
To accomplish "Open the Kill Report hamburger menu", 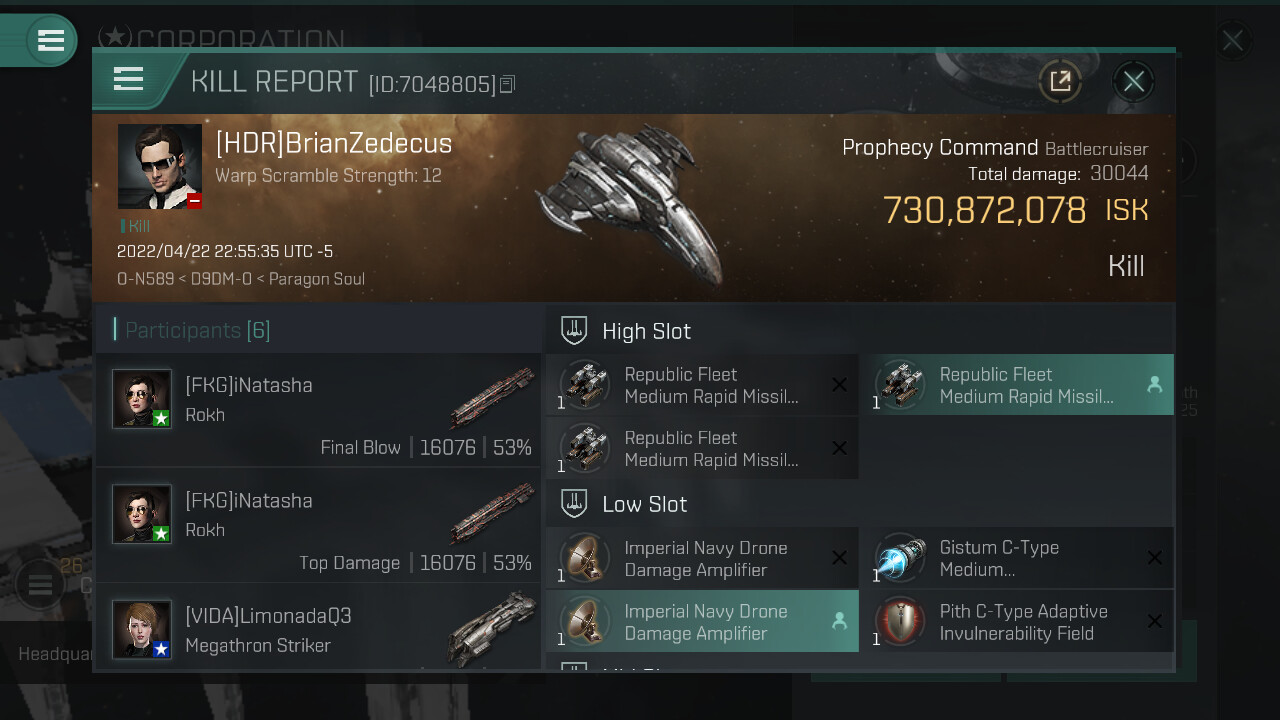I will (129, 79).
